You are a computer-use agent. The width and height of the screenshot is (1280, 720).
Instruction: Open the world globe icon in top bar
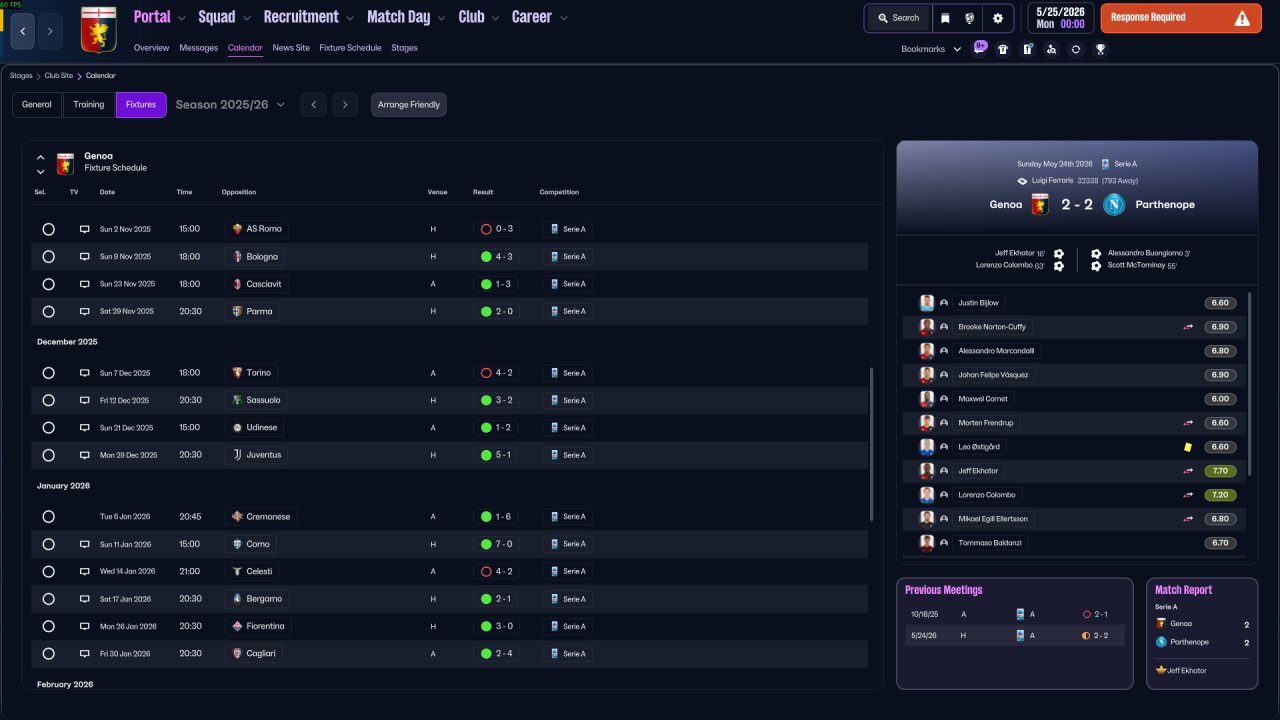(x=970, y=18)
